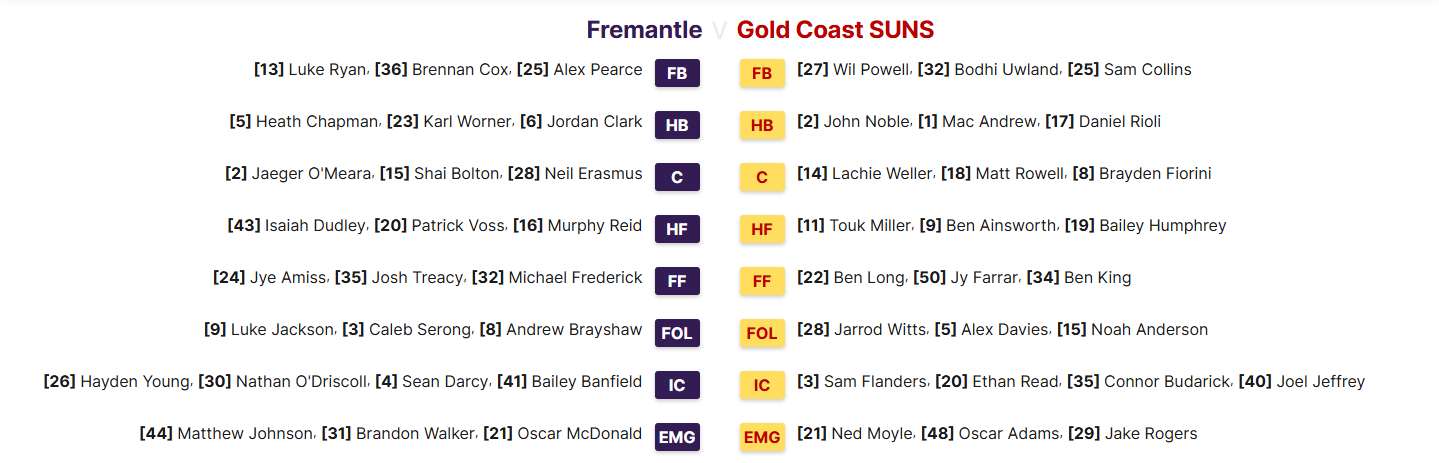
Task: Open the Fremantle team heading
Action: [644, 30]
